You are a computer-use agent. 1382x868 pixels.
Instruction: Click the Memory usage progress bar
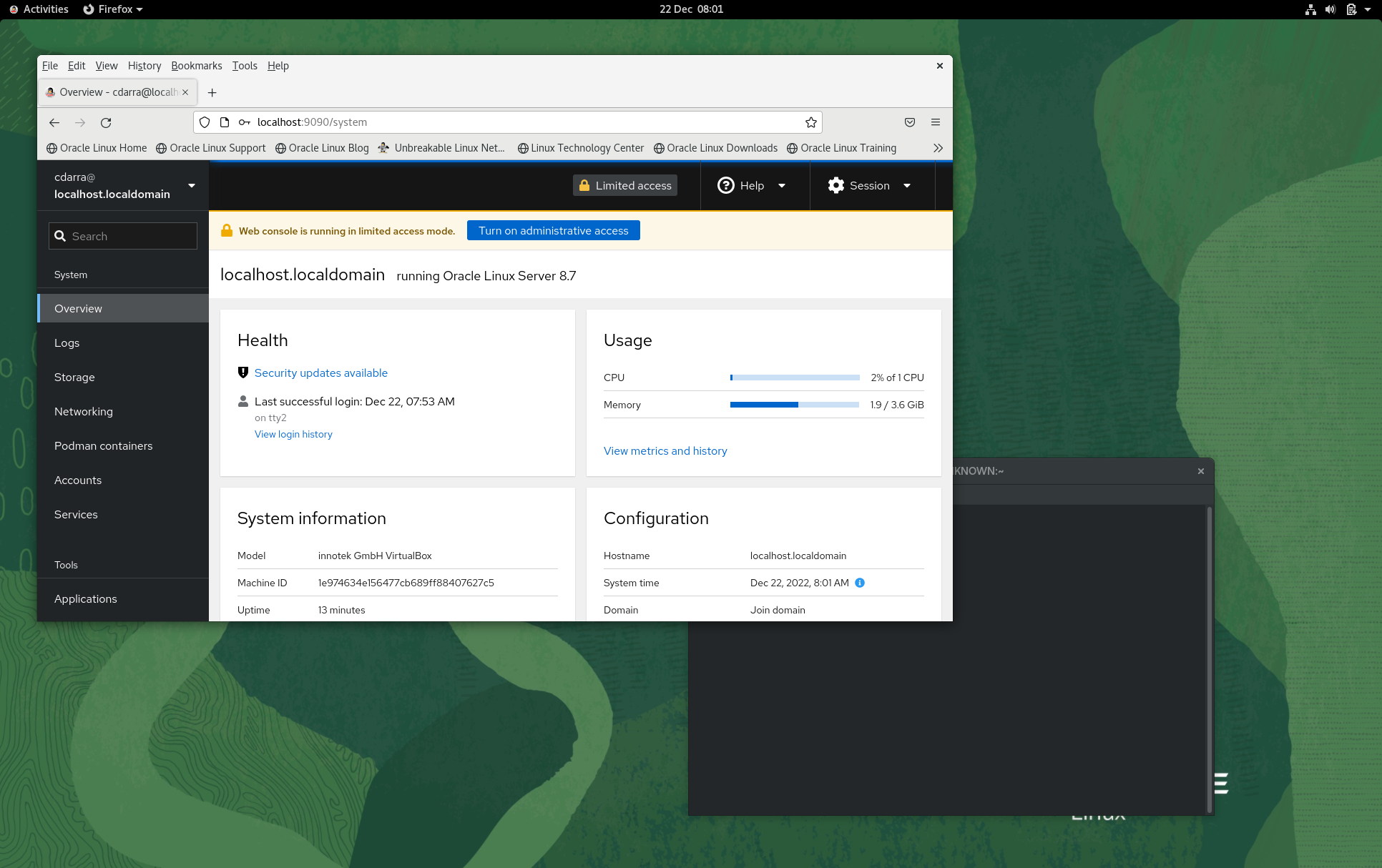794,405
